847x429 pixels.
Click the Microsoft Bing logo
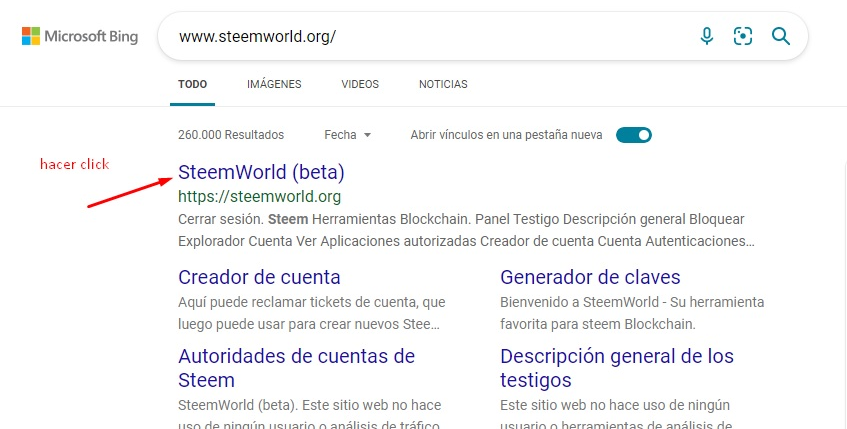(x=80, y=36)
